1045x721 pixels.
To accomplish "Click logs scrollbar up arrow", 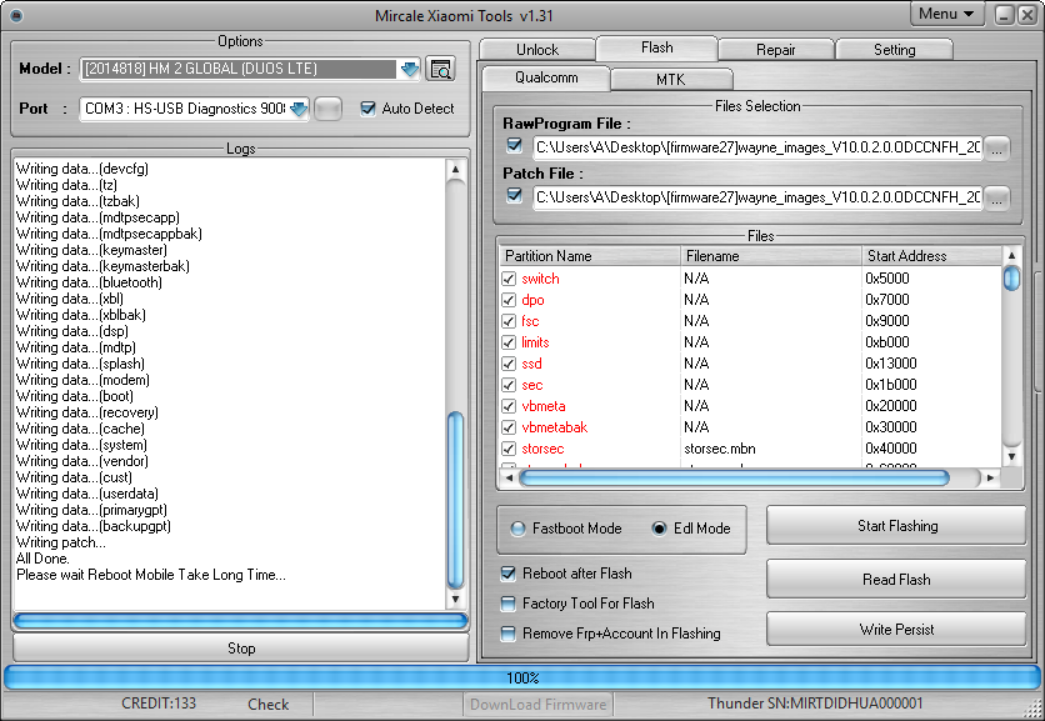I will pyautogui.click(x=455, y=169).
